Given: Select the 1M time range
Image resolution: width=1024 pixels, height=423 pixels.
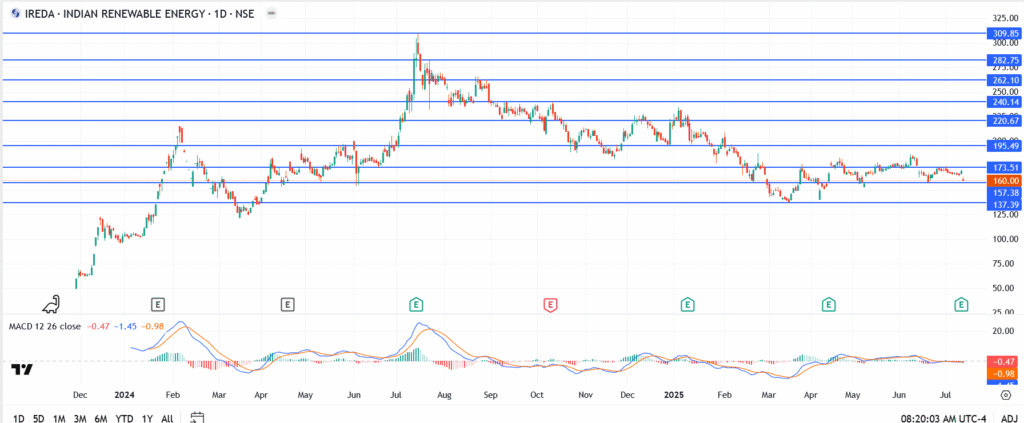Looking at the screenshot, I should (59, 418).
